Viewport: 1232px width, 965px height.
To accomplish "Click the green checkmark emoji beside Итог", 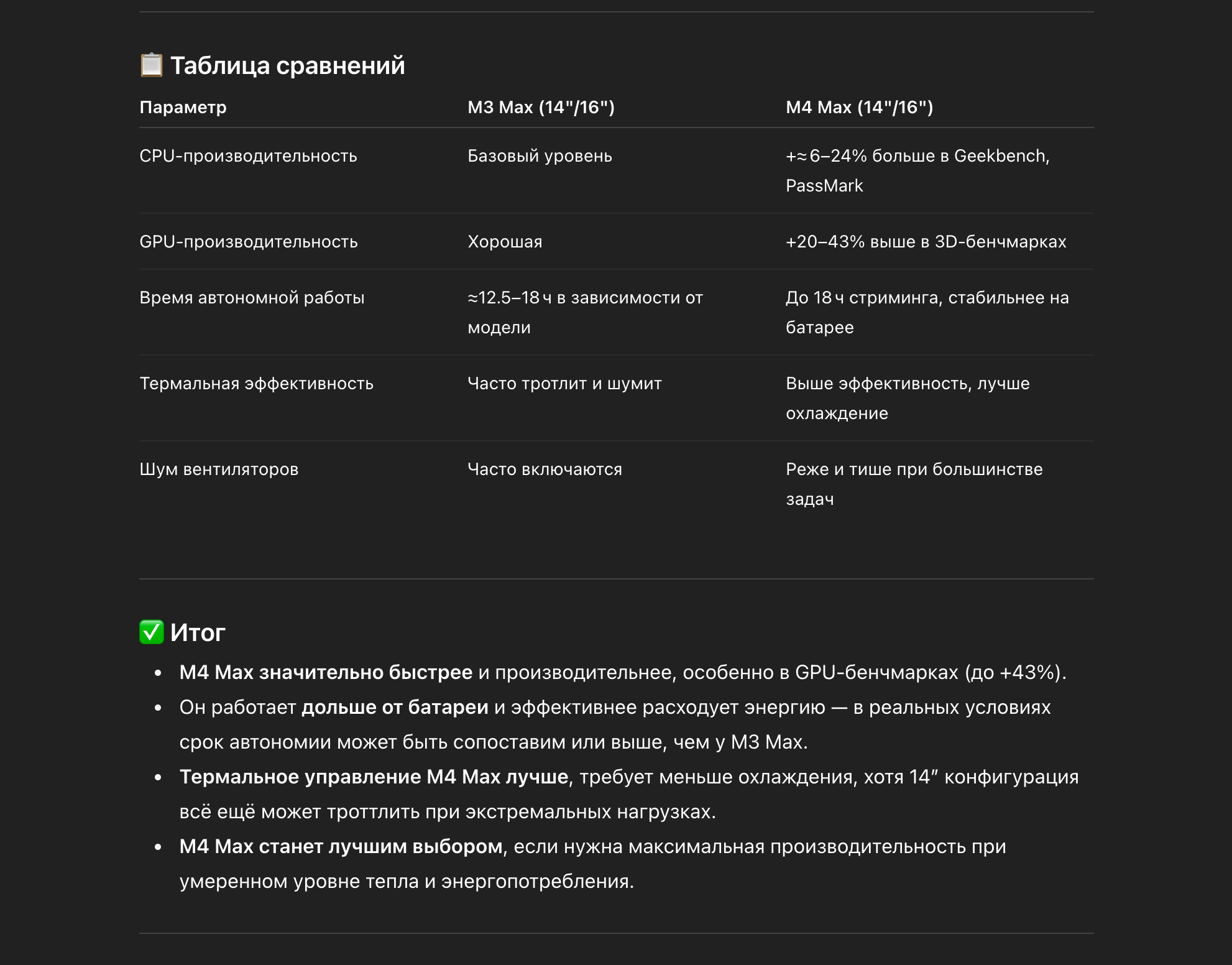I will tap(151, 632).
